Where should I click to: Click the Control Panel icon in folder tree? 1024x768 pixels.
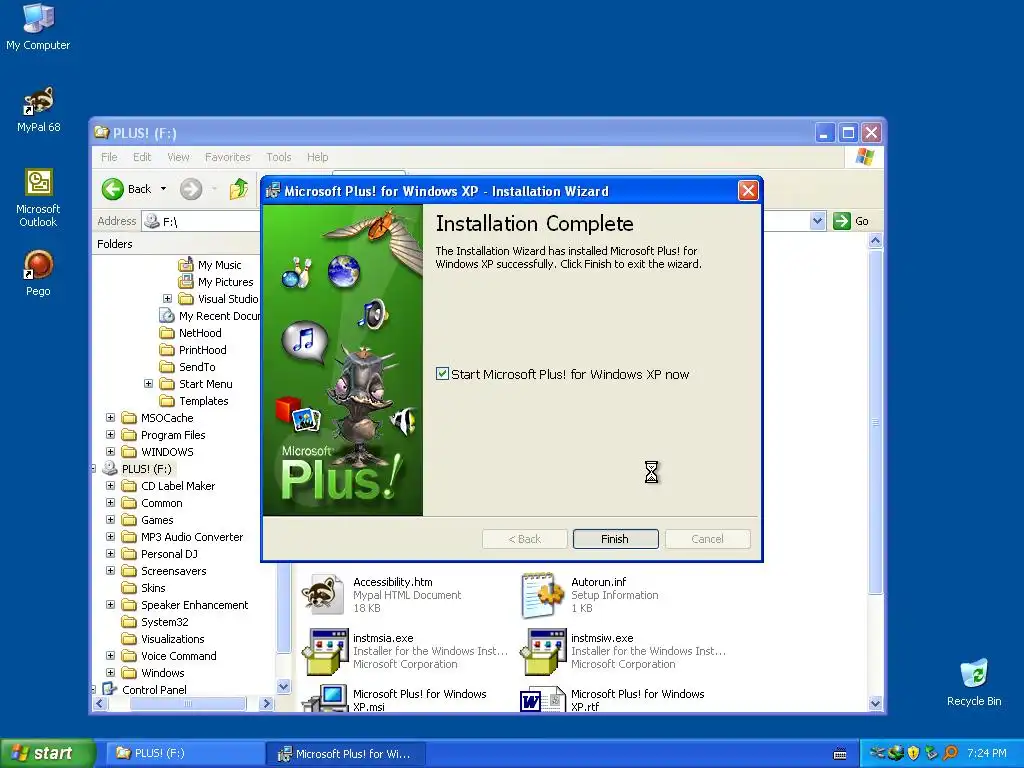tap(110, 689)
